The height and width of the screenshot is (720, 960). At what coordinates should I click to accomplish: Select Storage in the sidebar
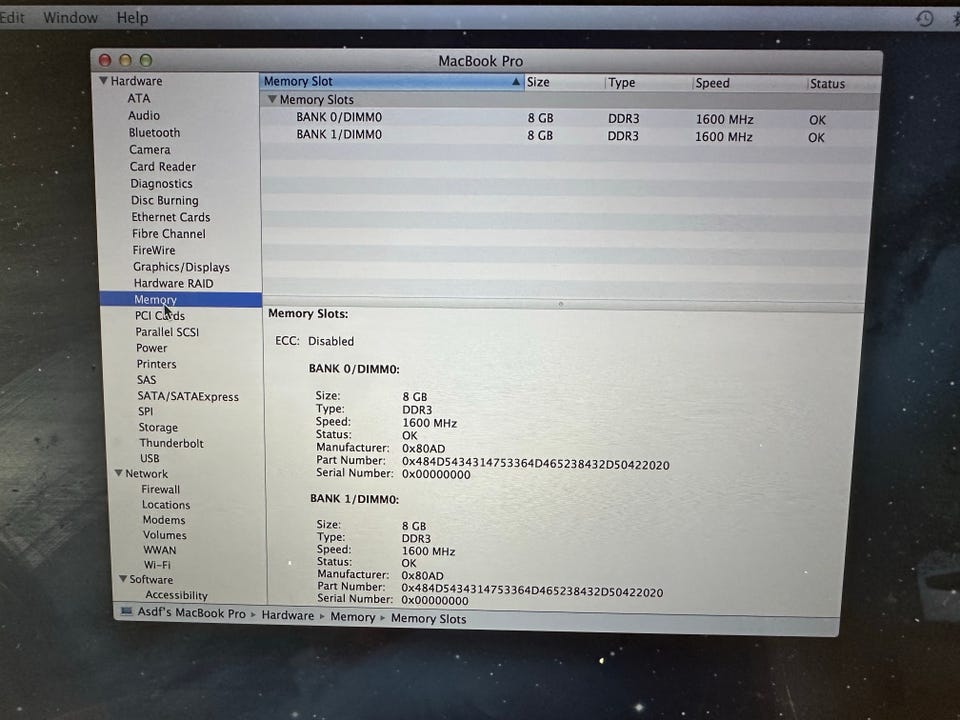pos(158,427)
